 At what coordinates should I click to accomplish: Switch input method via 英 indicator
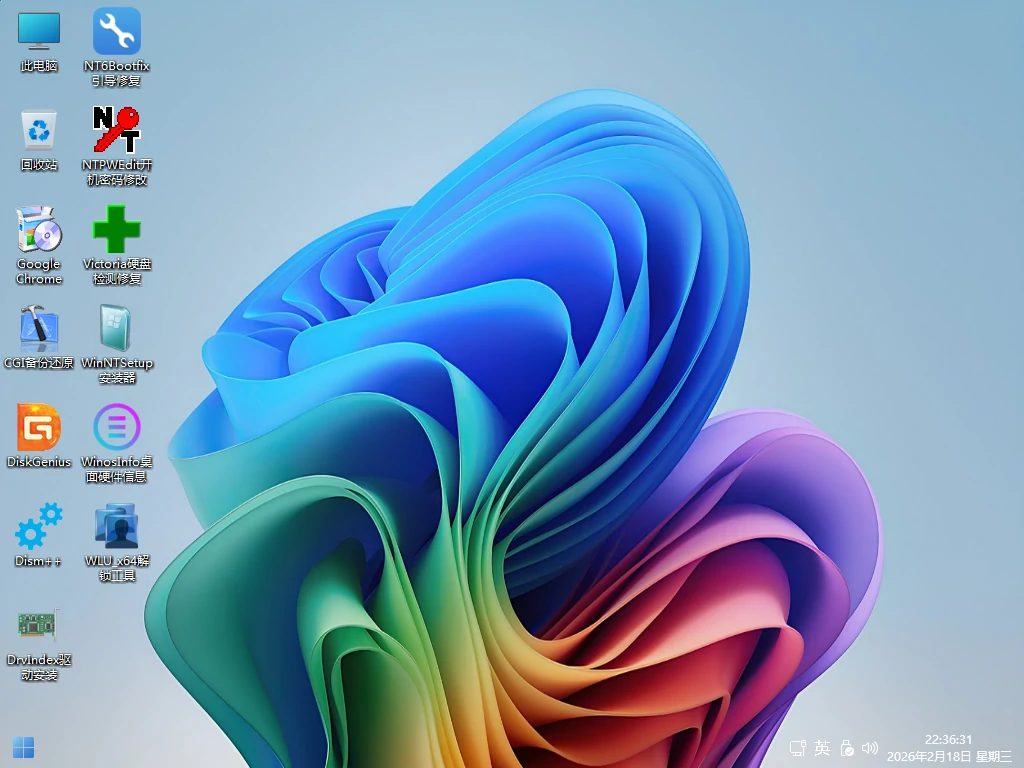coord(822,748)
